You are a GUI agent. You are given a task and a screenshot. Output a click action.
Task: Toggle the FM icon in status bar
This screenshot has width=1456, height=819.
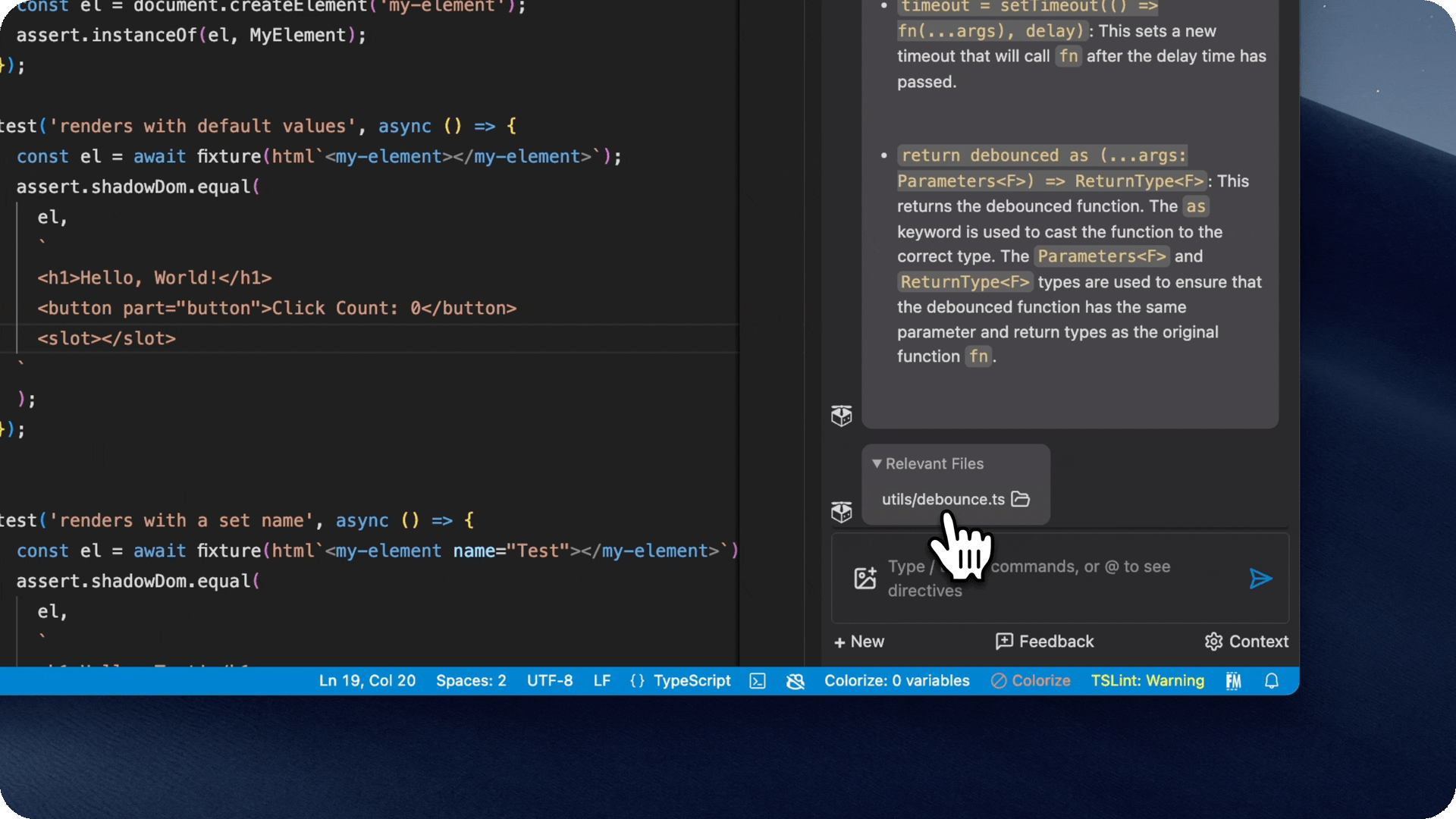1234,680
